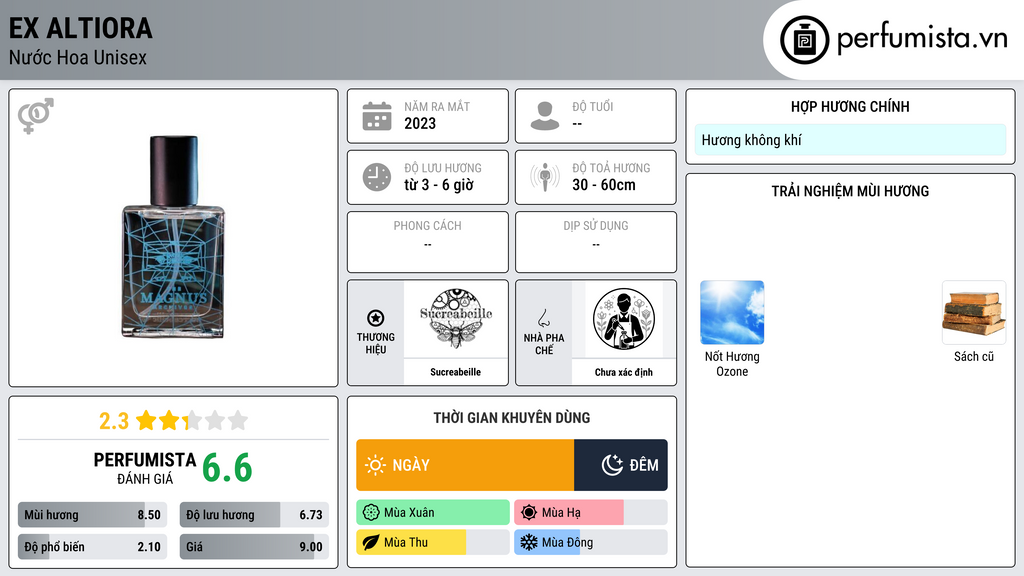
Task: Click the Giá 9.00 rating bar
Action: point(254,547)
